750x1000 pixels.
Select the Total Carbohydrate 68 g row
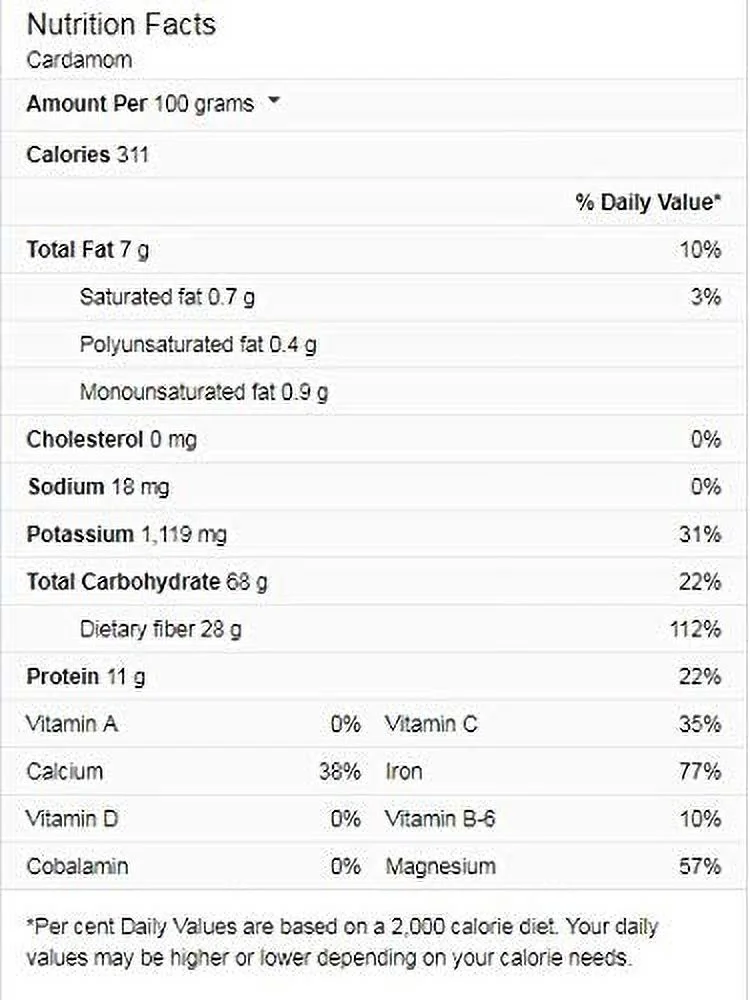146,582
